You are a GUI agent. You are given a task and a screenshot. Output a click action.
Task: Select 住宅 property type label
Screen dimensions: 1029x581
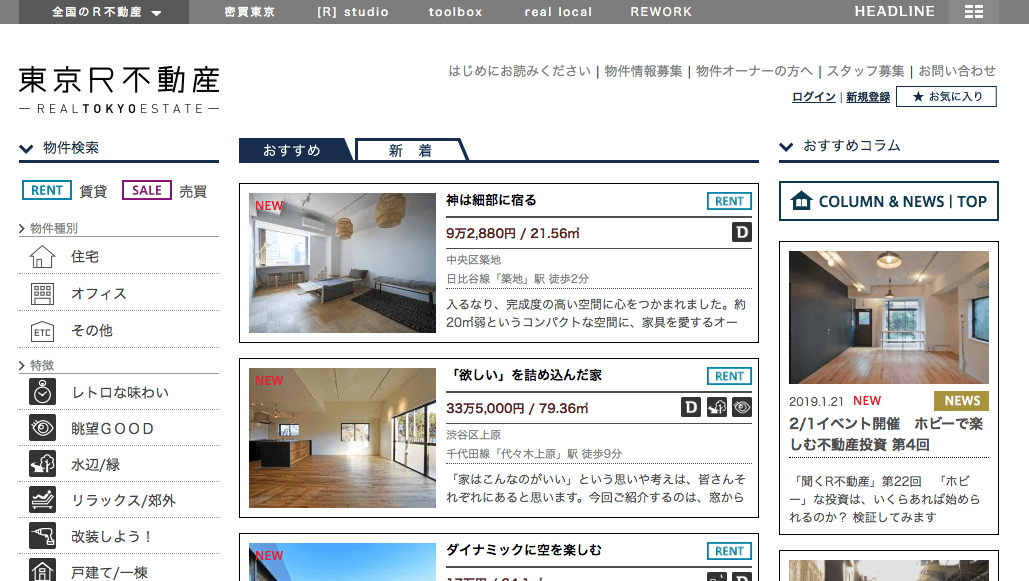85,257
